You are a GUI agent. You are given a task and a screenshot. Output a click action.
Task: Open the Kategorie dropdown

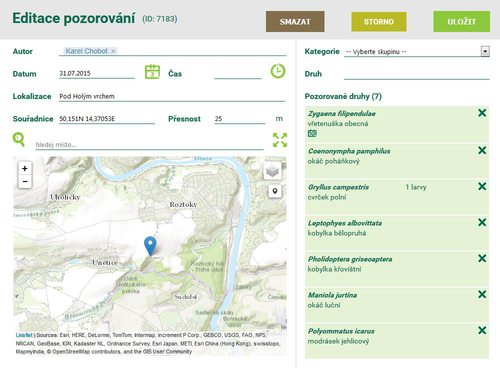coord(417,52)
